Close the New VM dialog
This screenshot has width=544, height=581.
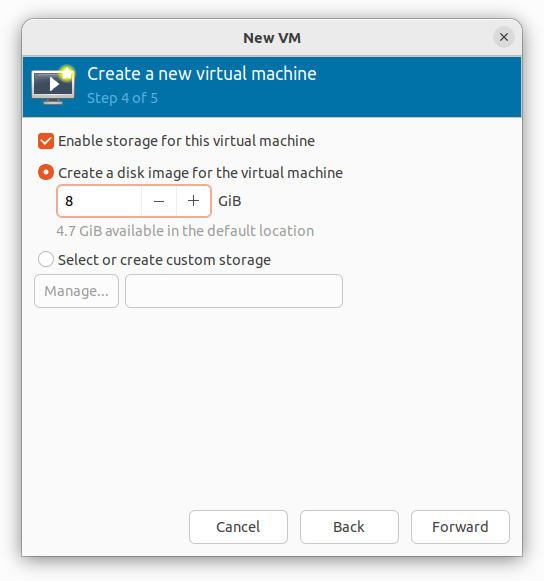click(x=503, y=37)
